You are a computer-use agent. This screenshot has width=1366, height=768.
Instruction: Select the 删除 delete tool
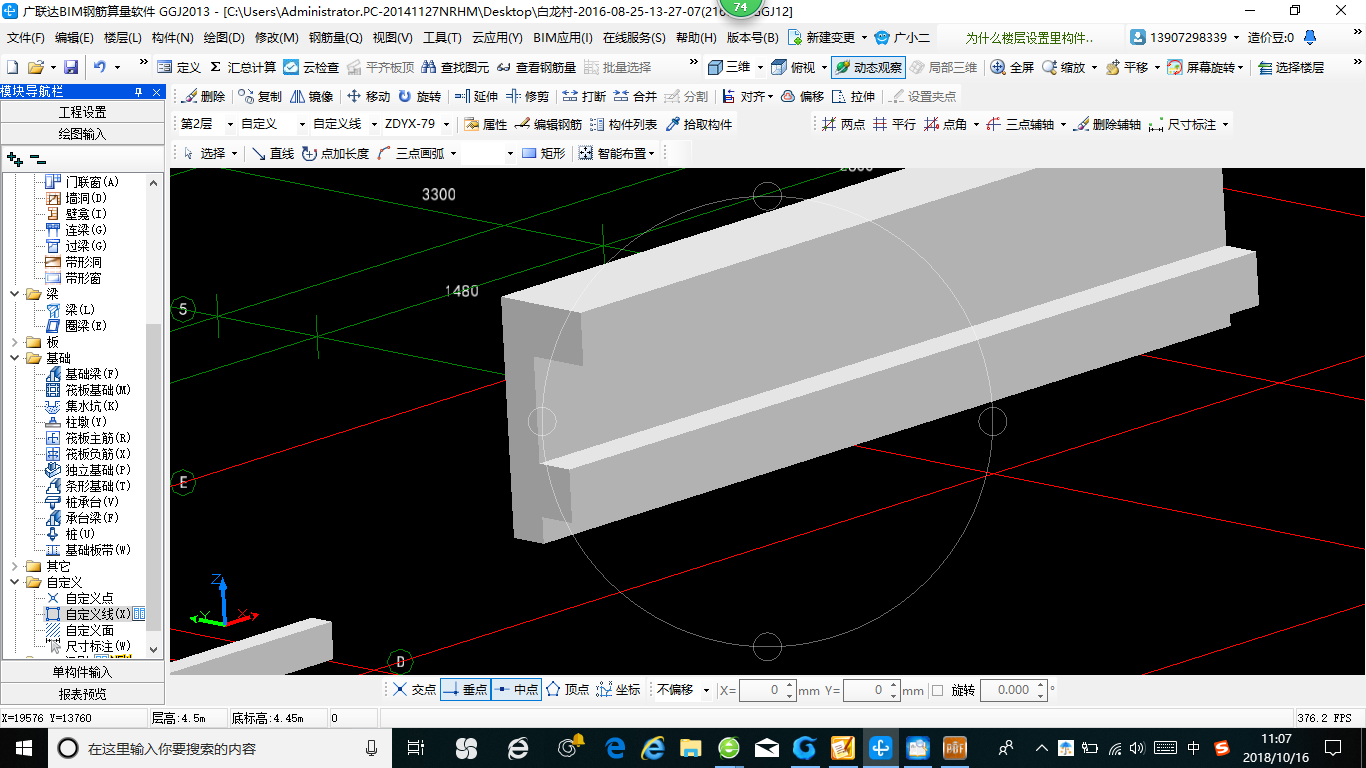tap(203, 96)
